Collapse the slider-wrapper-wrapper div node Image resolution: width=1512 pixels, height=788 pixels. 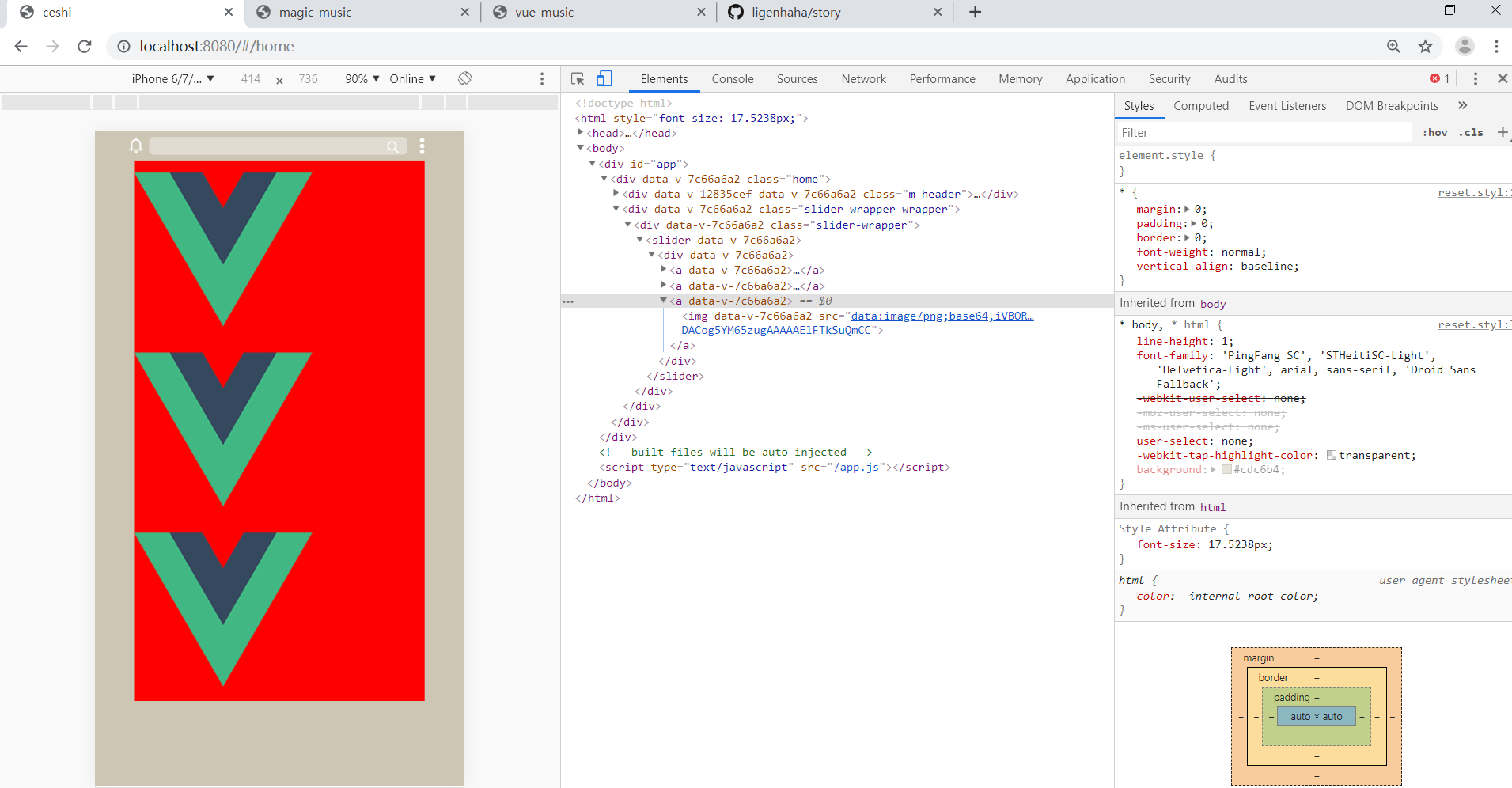tap(616, 209)
